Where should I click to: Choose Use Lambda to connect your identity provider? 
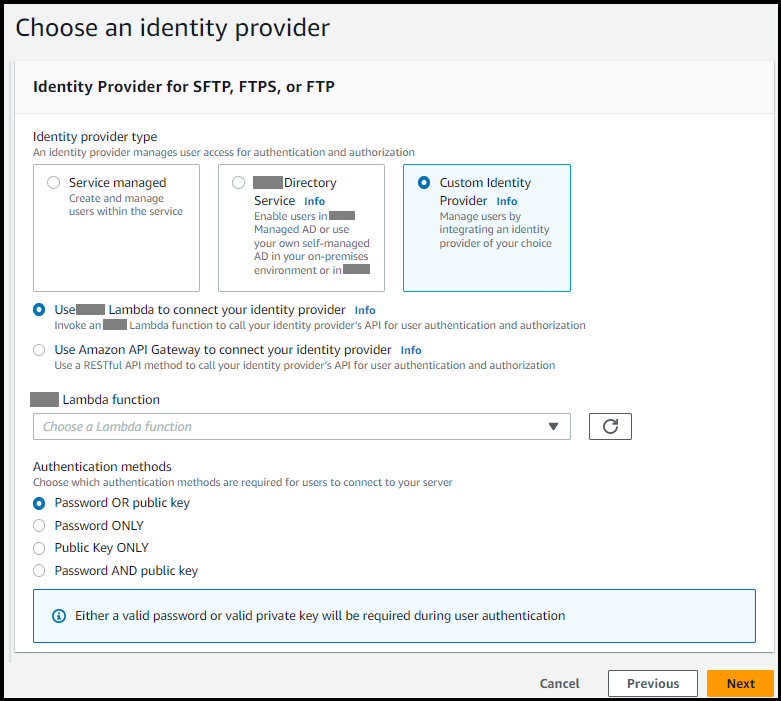39,310
